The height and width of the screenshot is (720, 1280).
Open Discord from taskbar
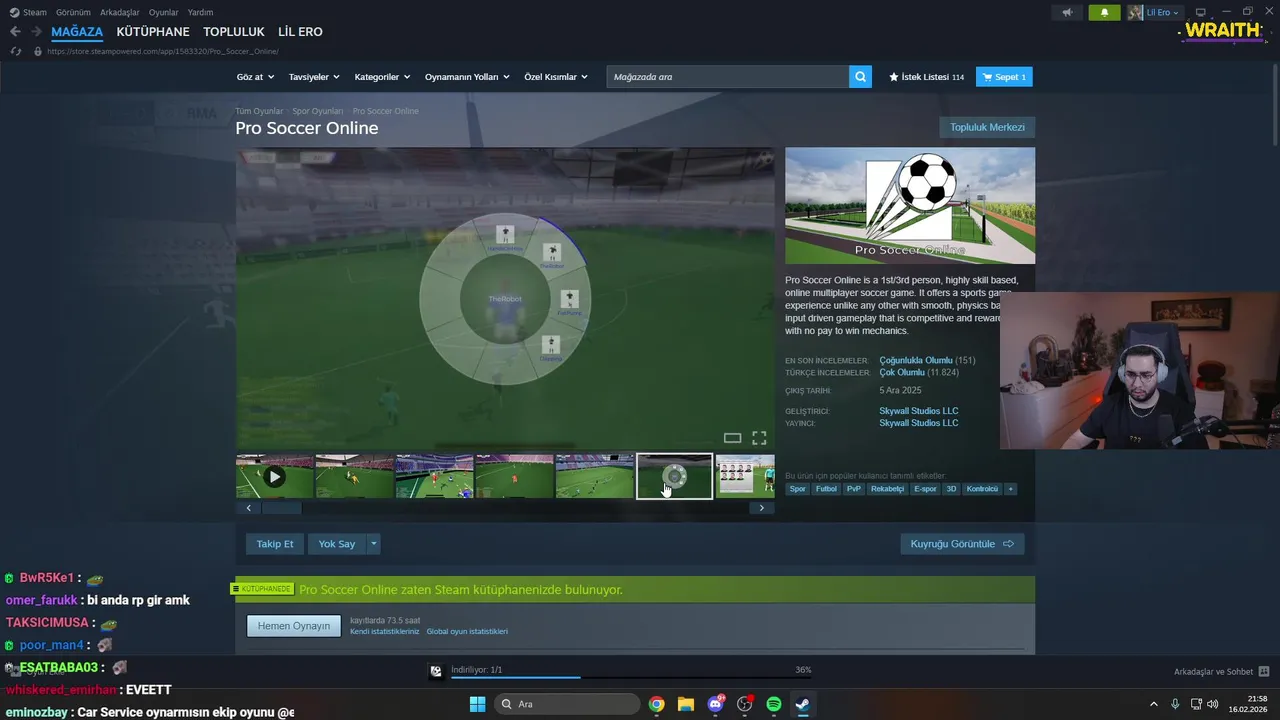715,704
